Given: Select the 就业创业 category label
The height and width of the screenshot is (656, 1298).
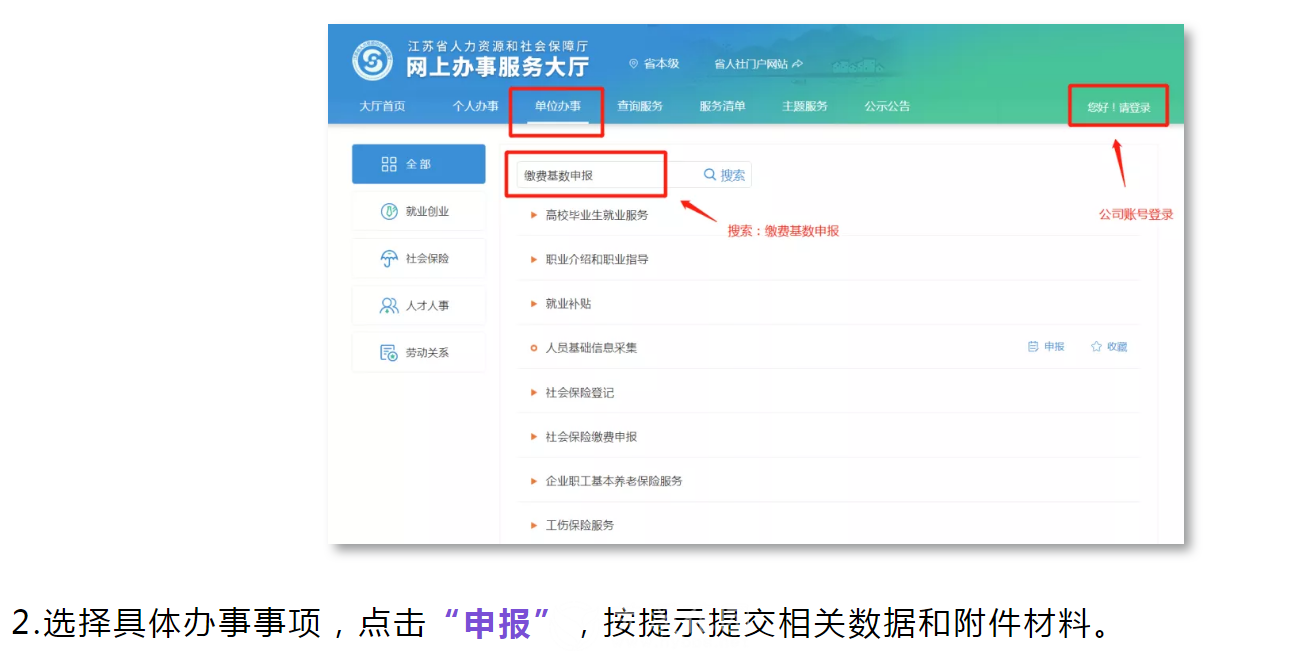Looking at the screenshot, I should pos(427,211).
